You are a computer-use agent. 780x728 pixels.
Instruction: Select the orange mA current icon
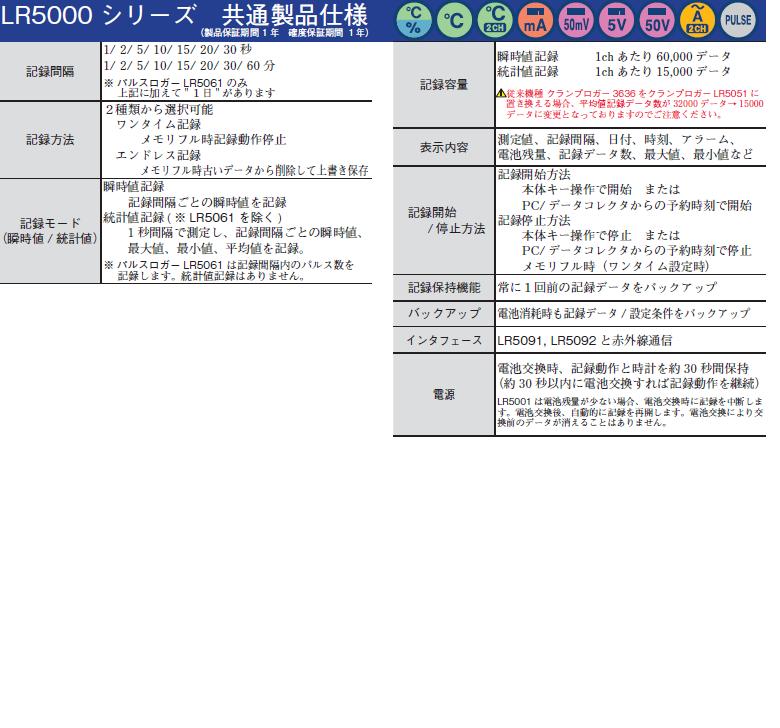click(533, 20)
